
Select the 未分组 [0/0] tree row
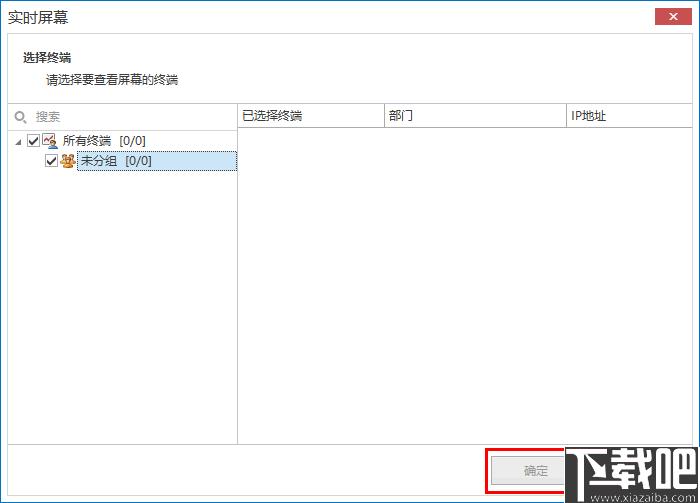point(157,161)
